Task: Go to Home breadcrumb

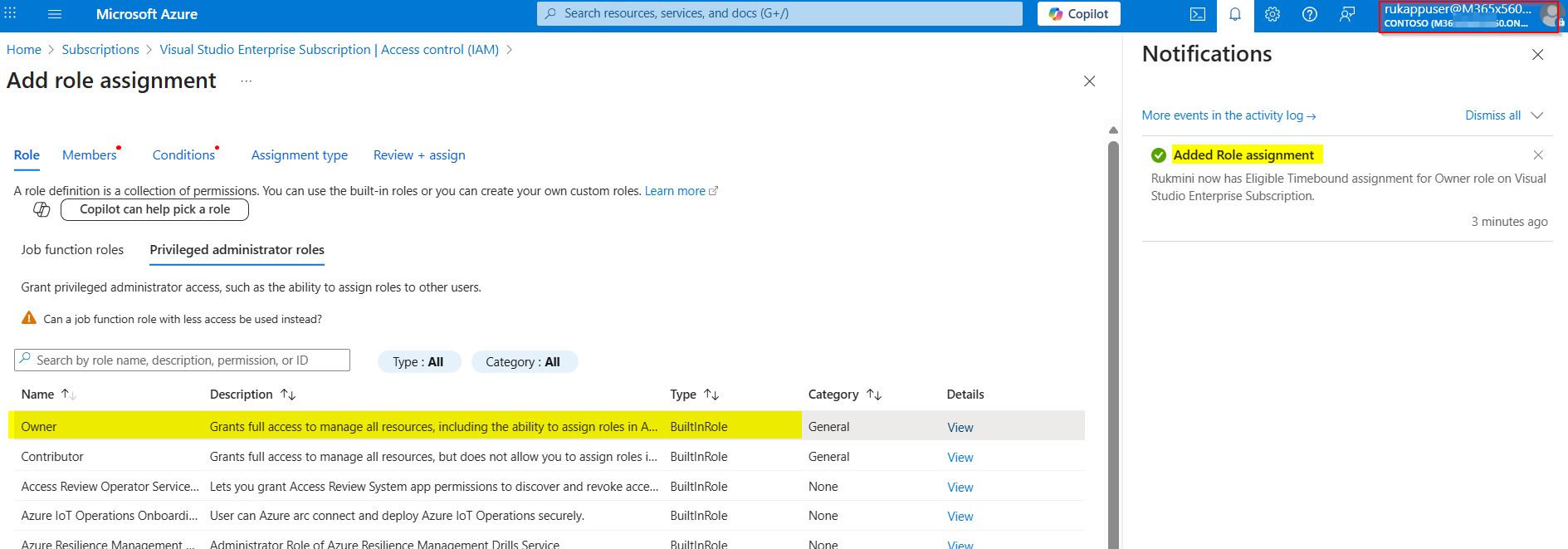Action: coord(24,50)
